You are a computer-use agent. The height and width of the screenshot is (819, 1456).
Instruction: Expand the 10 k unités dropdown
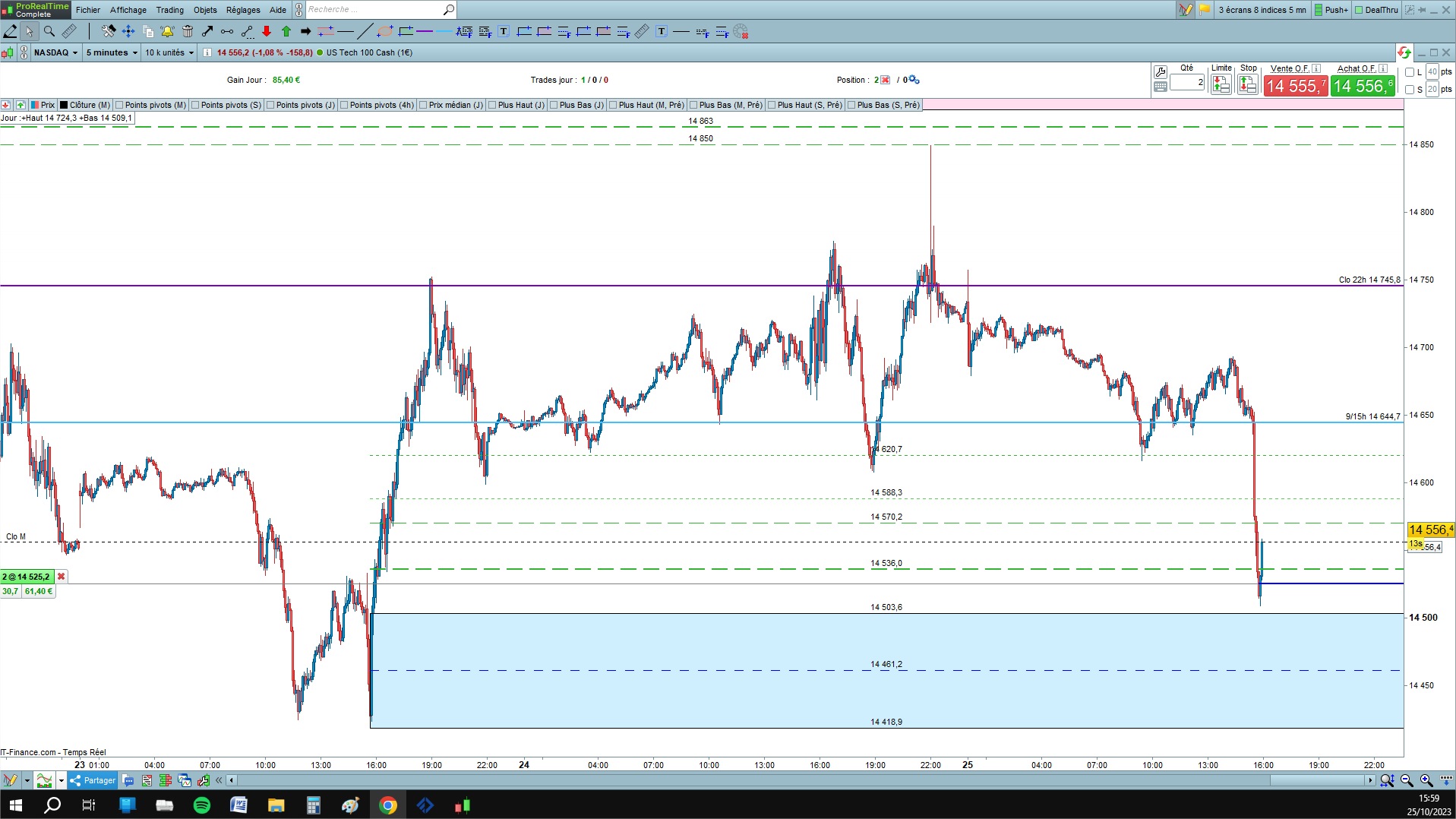[x=169, y=52]
